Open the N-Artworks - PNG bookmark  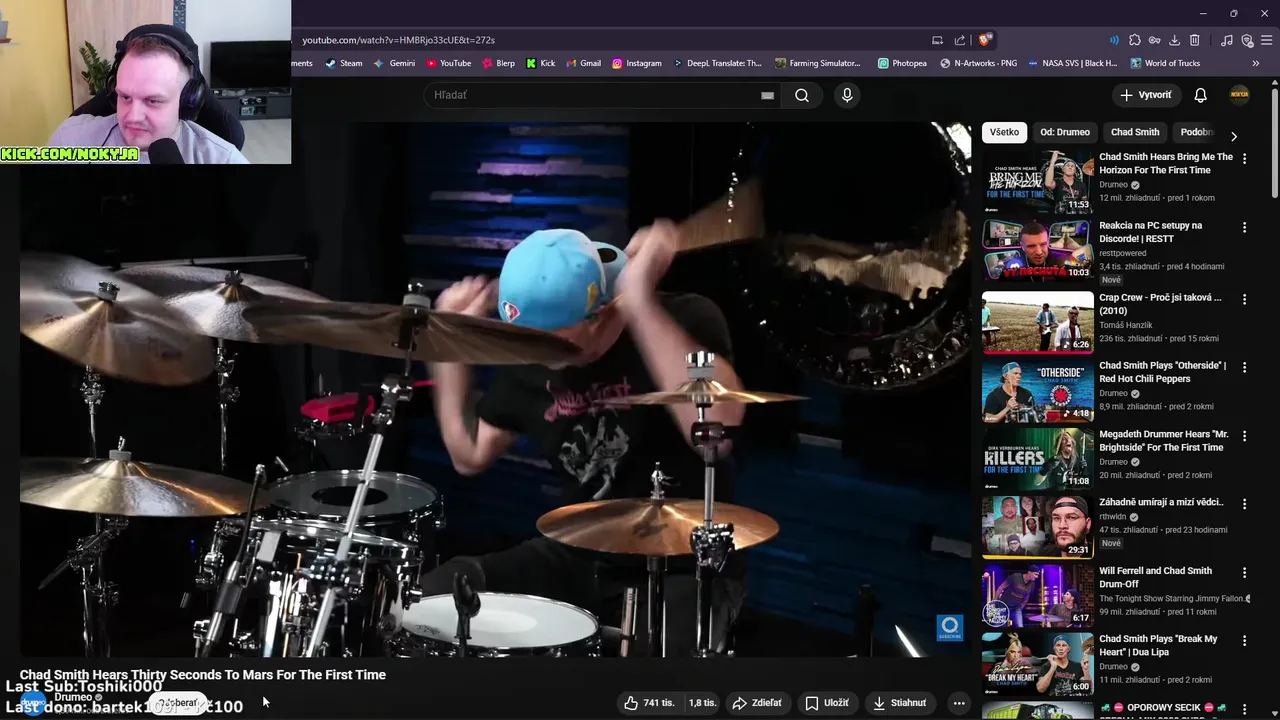click(978, 63)
